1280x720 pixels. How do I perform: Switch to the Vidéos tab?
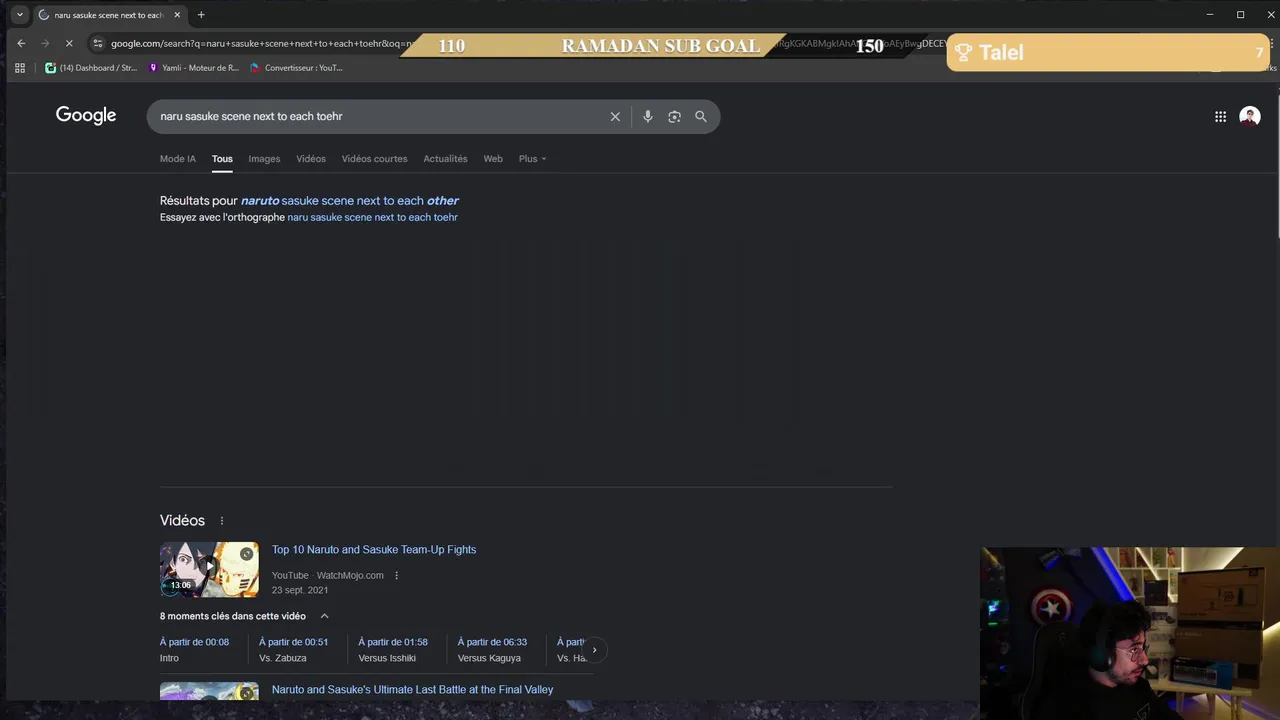pos(311,159)
